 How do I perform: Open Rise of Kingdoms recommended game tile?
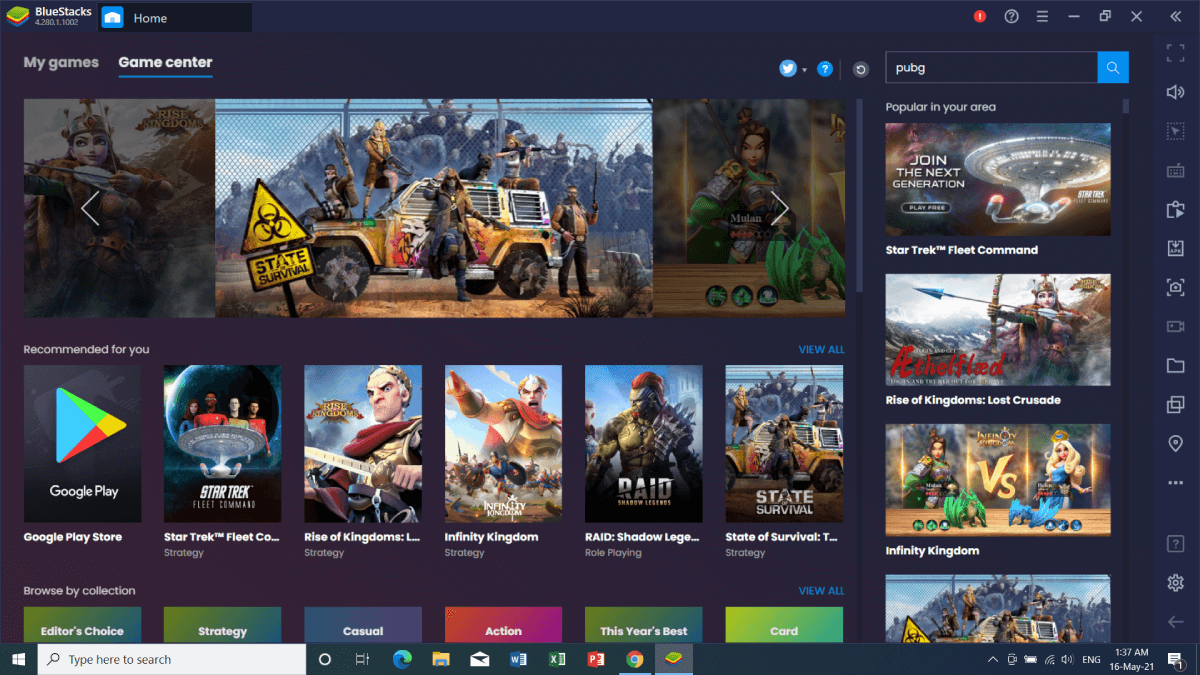point(363,444)
